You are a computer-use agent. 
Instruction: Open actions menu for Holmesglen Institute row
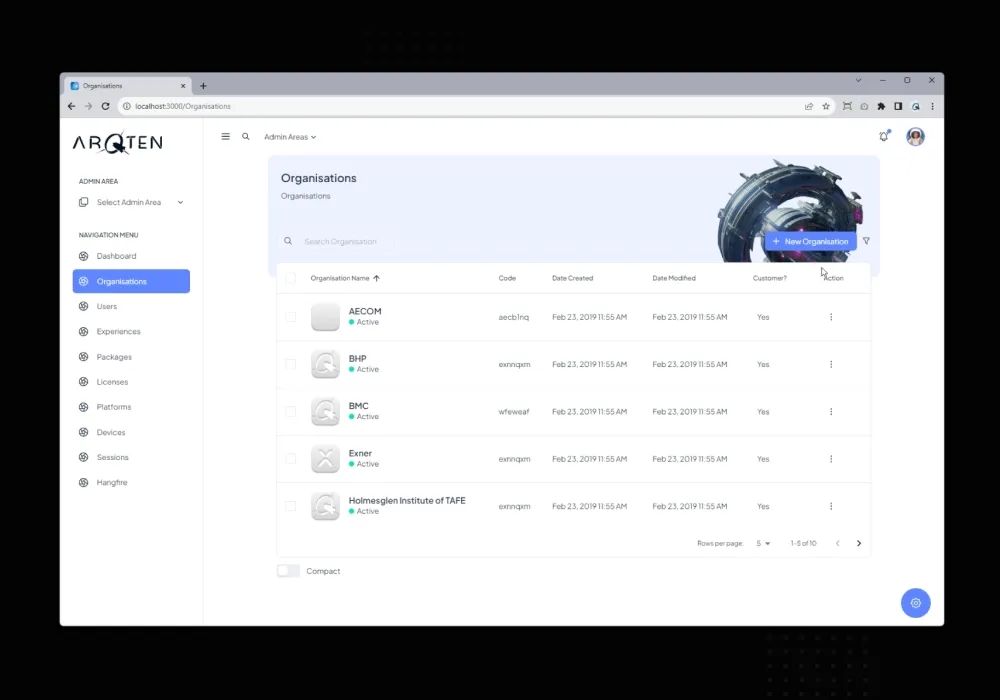coord(831,506)
